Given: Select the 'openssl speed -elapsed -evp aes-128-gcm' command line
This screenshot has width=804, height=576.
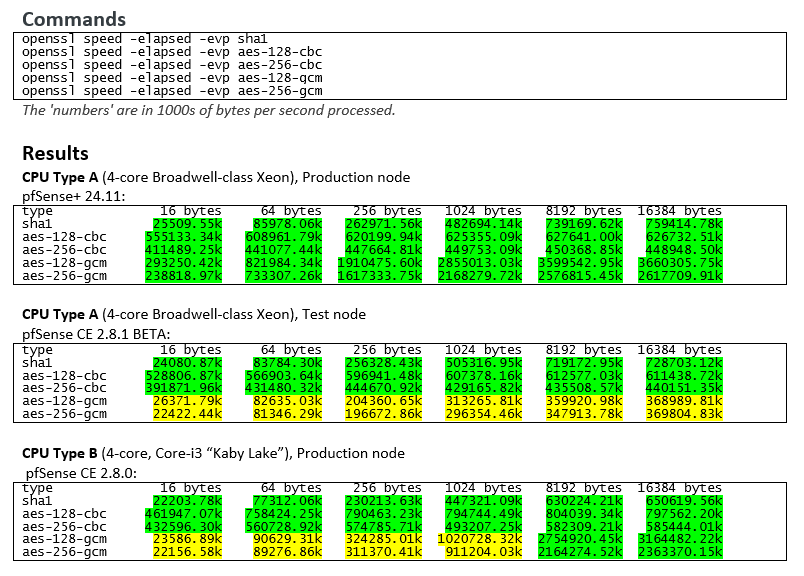Looking at the screenshot, I should click(x=172, y=78).
